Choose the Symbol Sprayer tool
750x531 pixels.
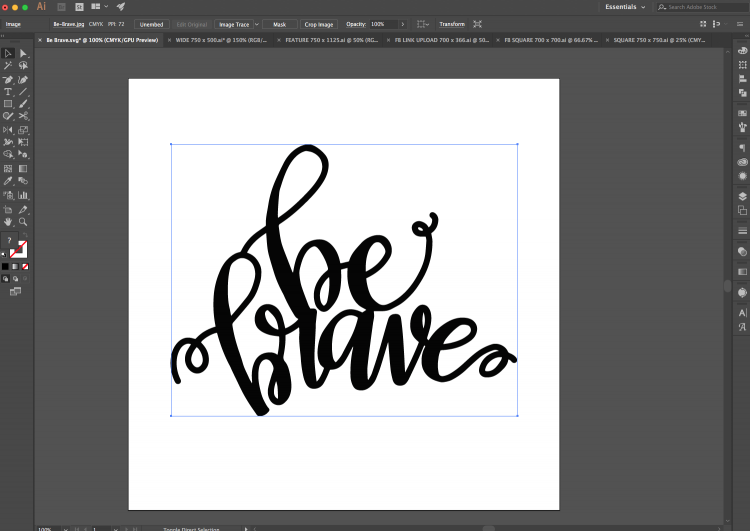click(8, 195)
